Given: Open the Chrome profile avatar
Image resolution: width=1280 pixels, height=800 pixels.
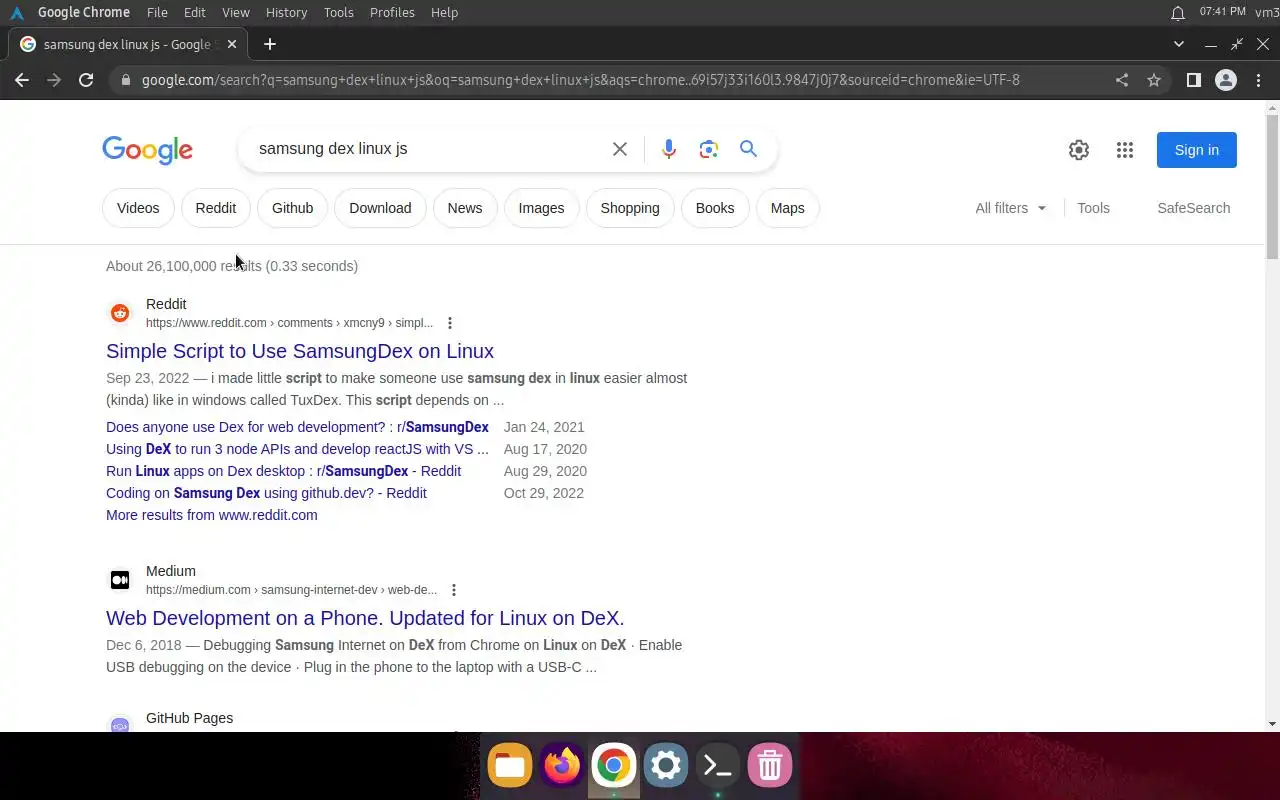Looking at the screenshot, I should 1226,80.
